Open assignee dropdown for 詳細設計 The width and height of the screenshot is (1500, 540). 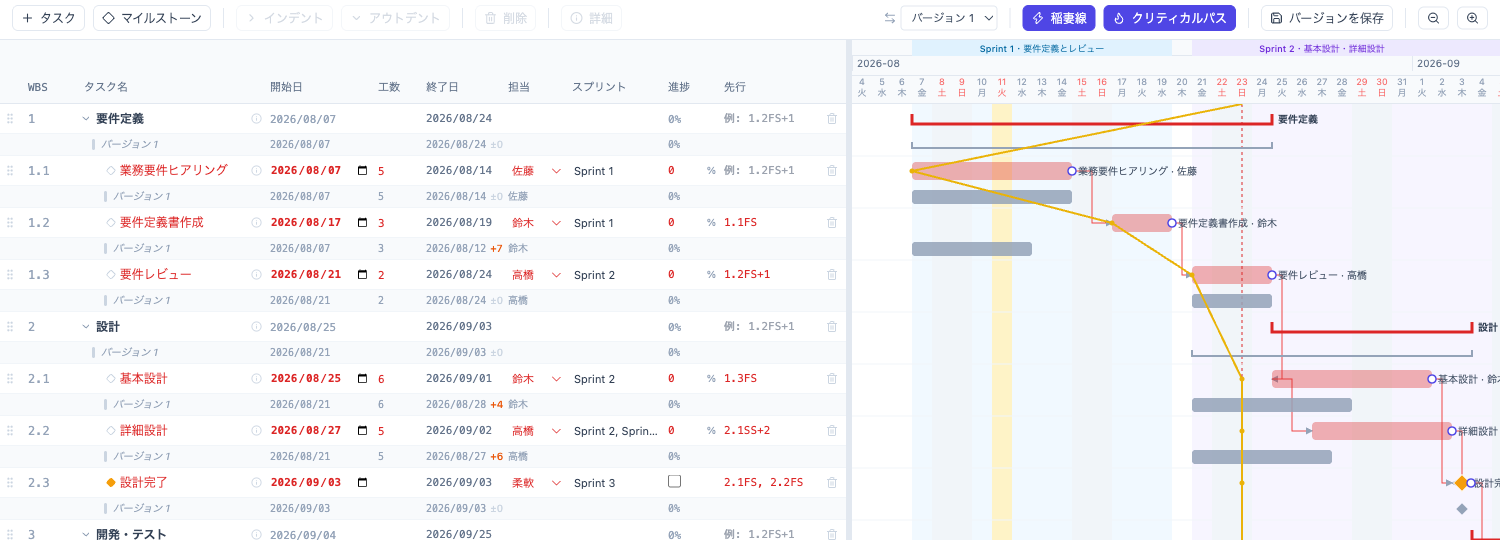[536, 431]
